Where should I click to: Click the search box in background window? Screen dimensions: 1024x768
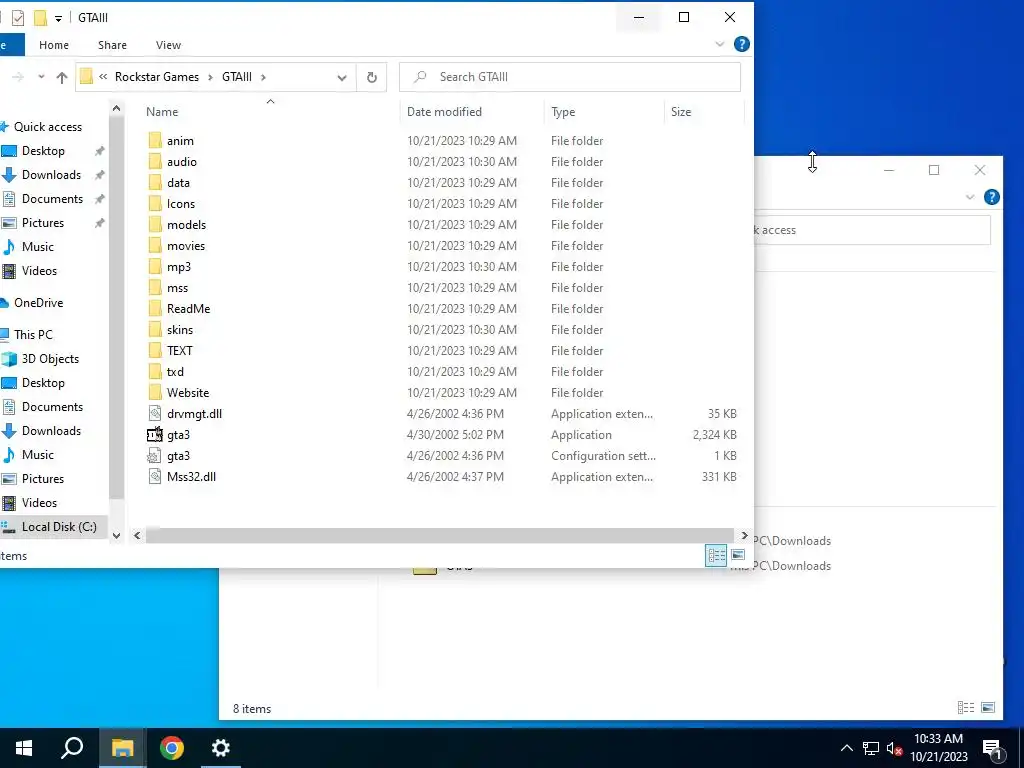pos(872,230)
